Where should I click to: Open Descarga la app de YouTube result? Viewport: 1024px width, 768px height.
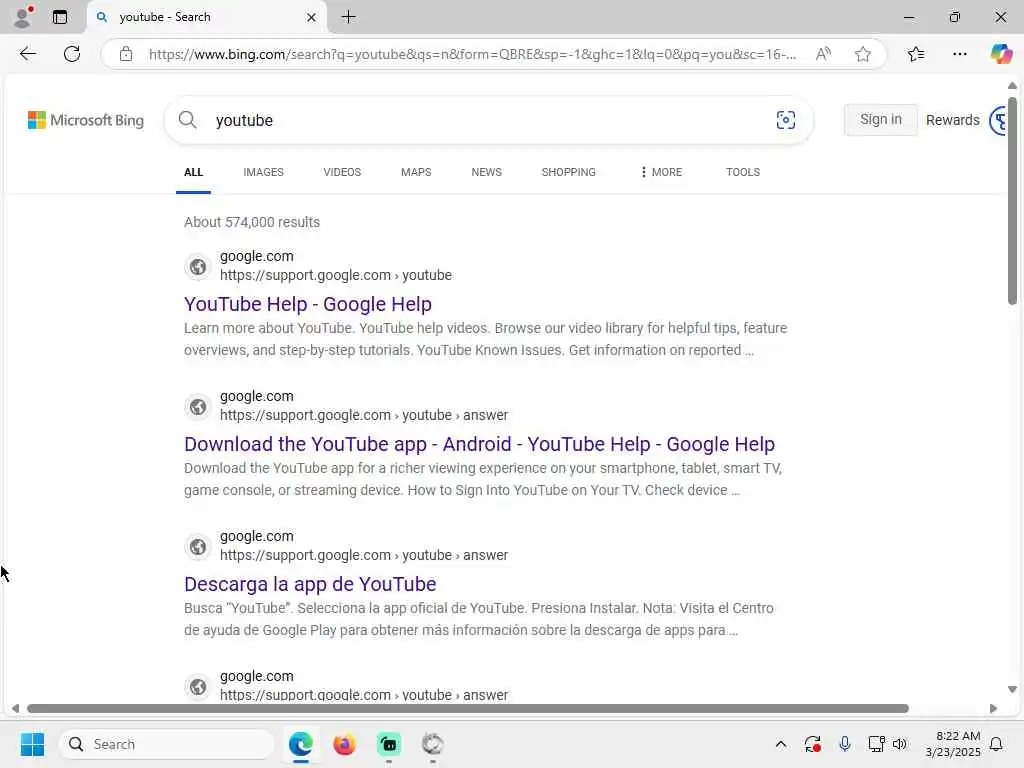tap(310, 584)
